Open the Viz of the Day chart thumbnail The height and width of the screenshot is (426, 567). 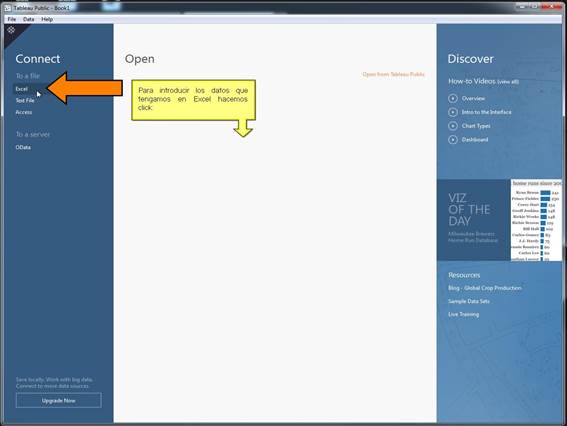tap(536, 220)
